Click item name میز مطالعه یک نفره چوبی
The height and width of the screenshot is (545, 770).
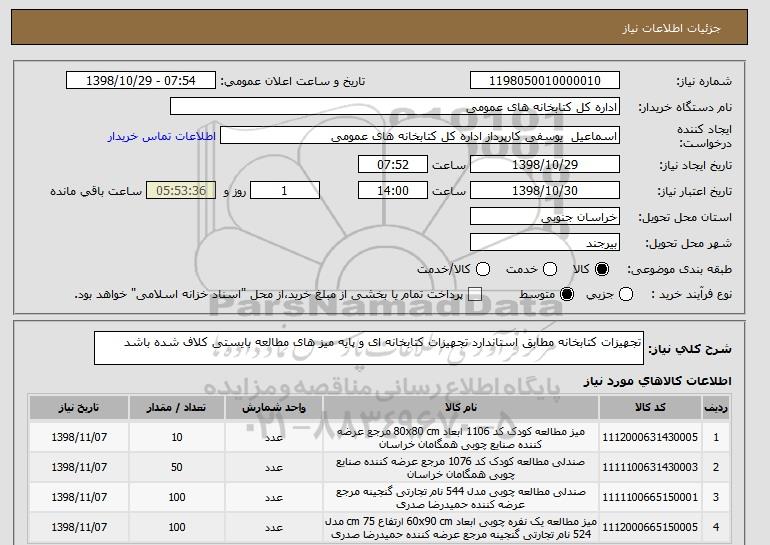(x=461, y=528)
